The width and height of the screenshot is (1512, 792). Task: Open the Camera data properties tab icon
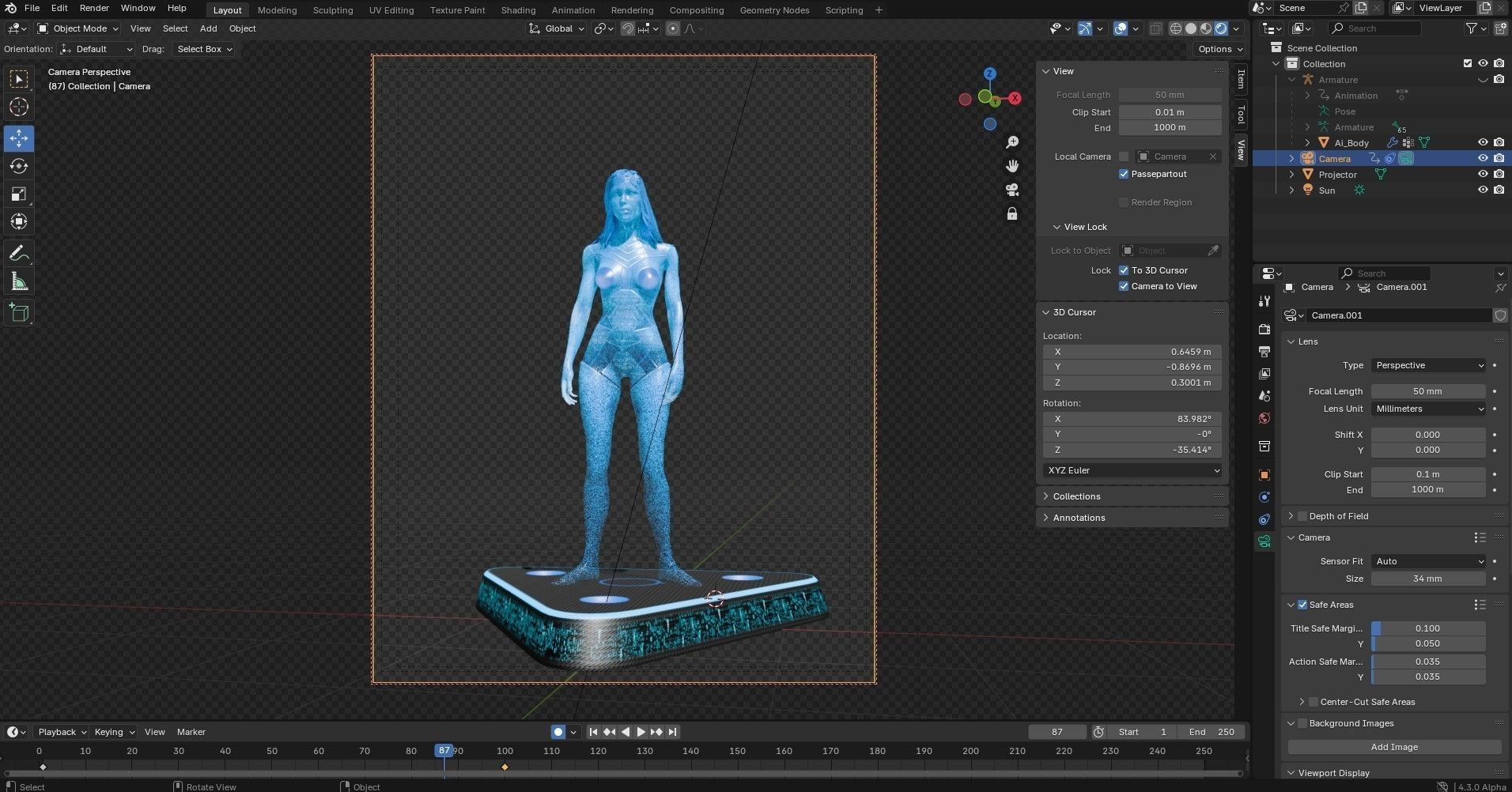click(x=1264, y=541)
